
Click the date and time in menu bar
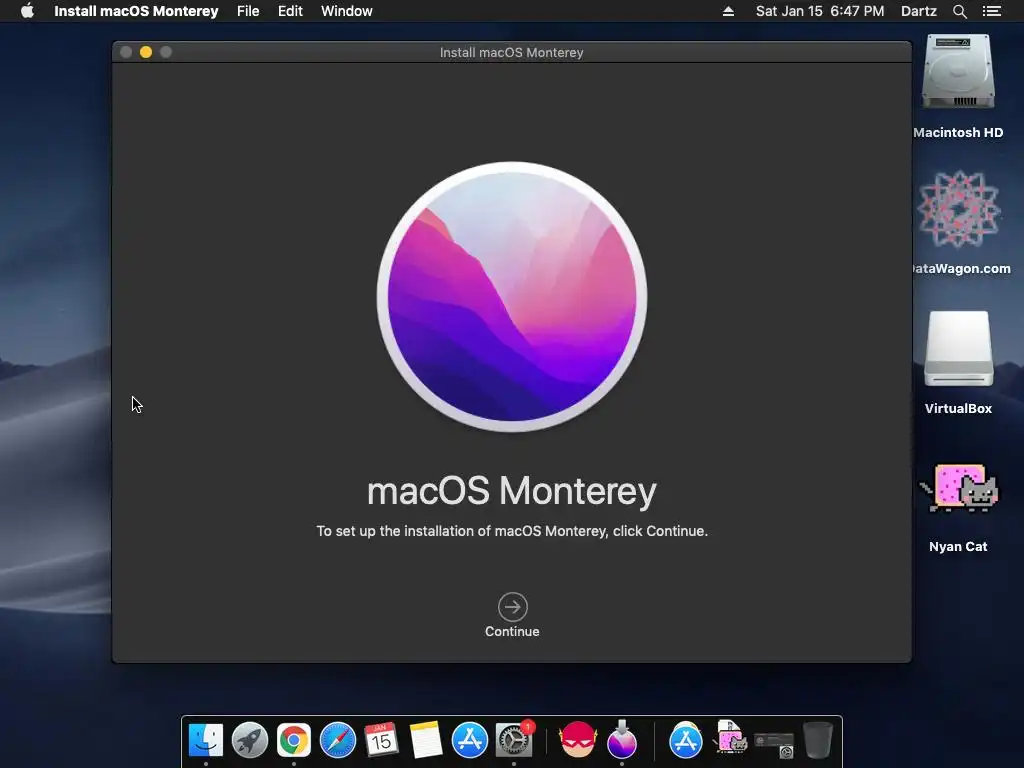click(820, 11)
